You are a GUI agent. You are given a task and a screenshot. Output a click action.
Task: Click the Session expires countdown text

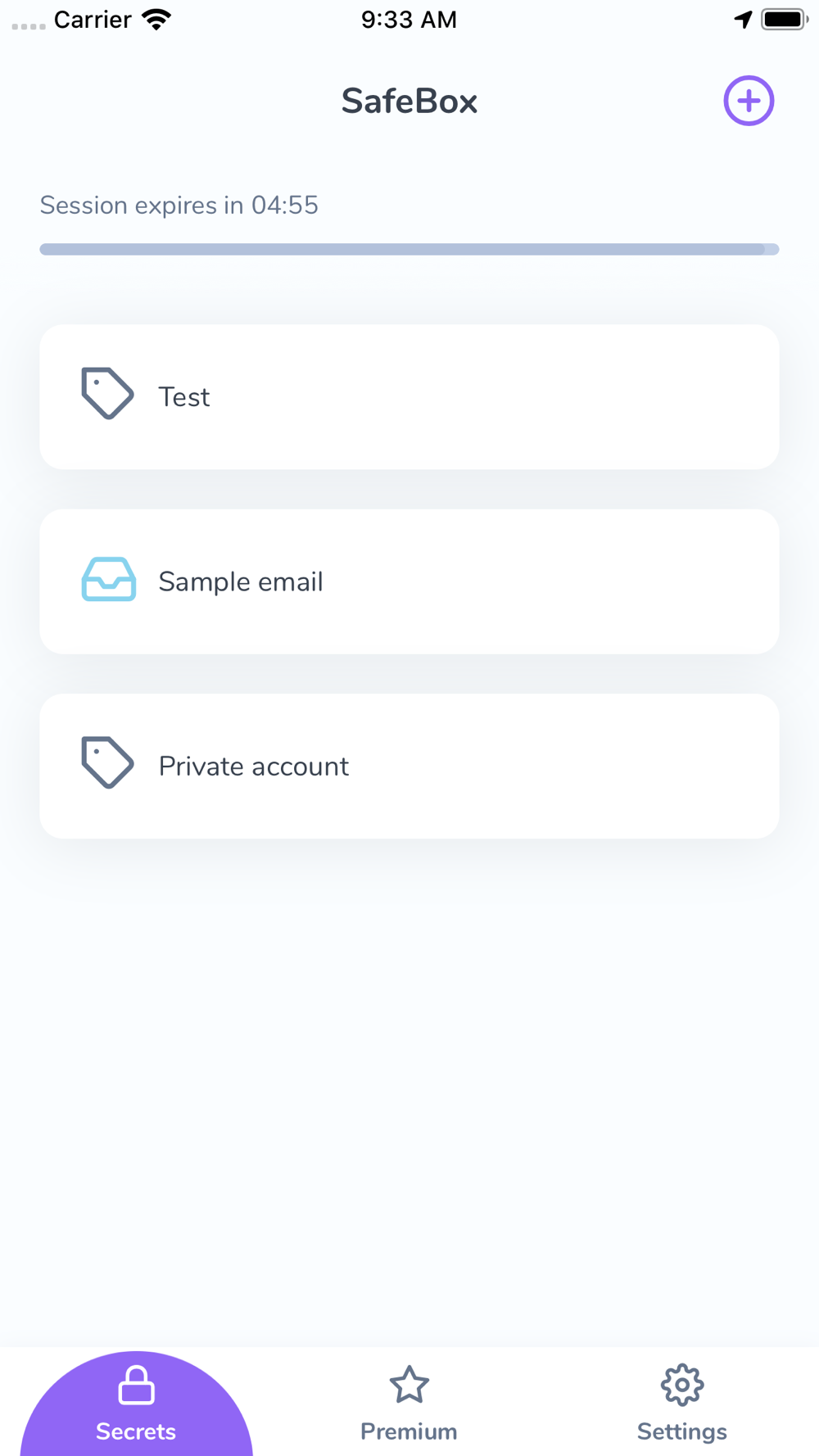coord(179,205)
